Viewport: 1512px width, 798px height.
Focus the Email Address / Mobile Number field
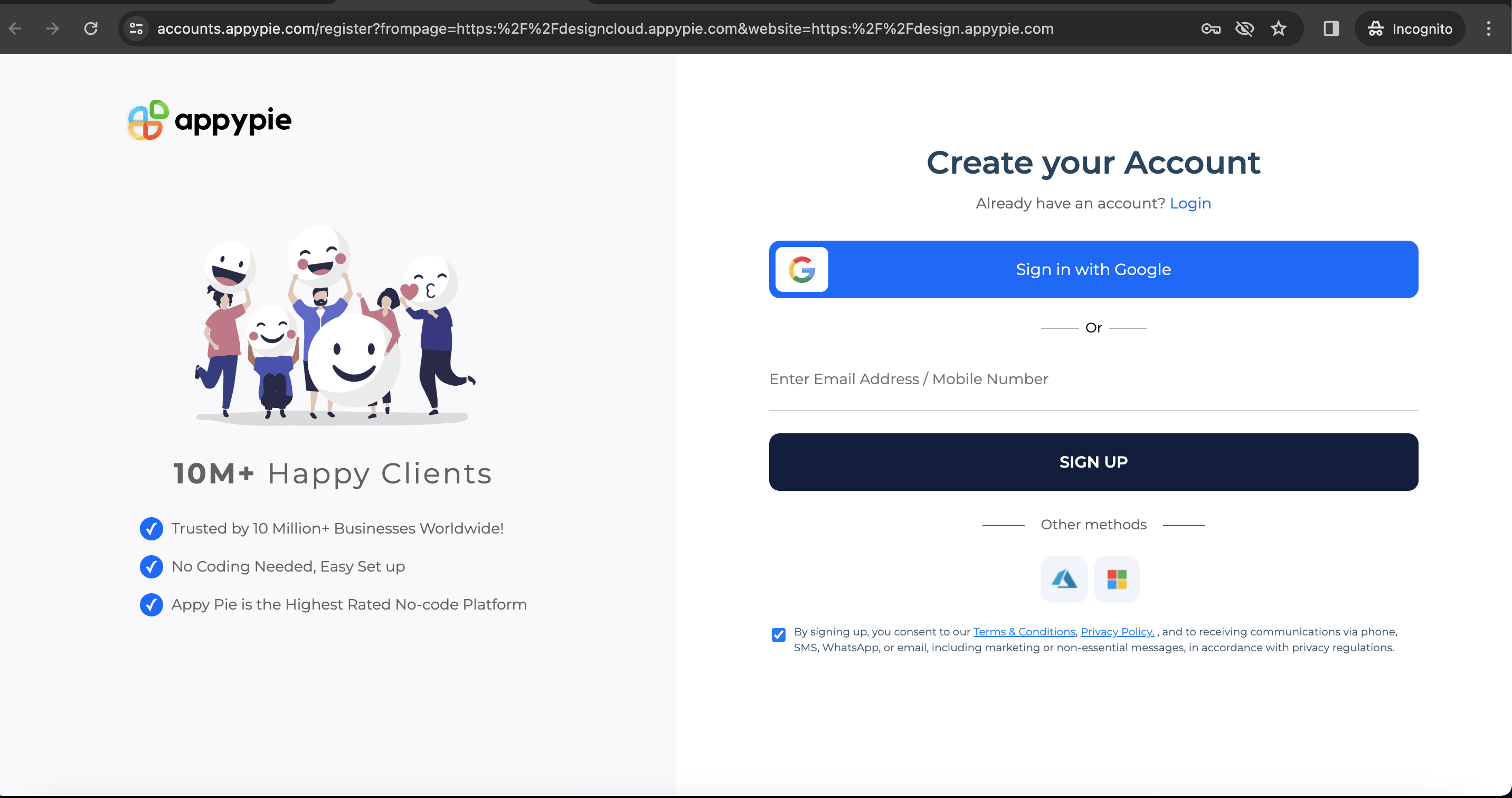(x=1093, y=379)
